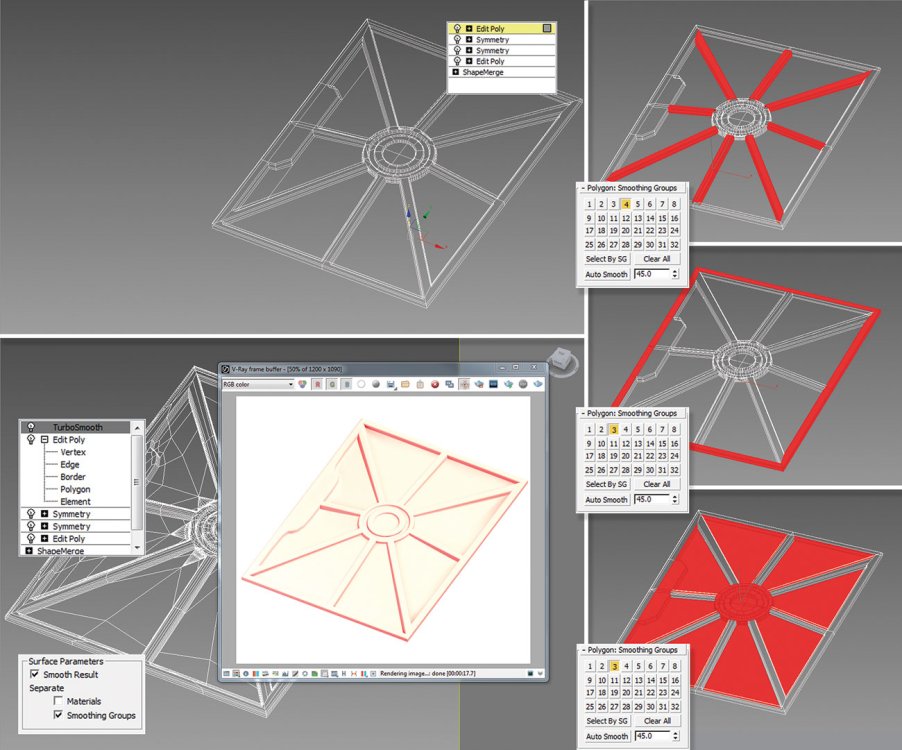The width and height of the screenshot is (902, 750).
Task: Click Clear All in the middle smoothing groups panel
Action: click(657, 484)
